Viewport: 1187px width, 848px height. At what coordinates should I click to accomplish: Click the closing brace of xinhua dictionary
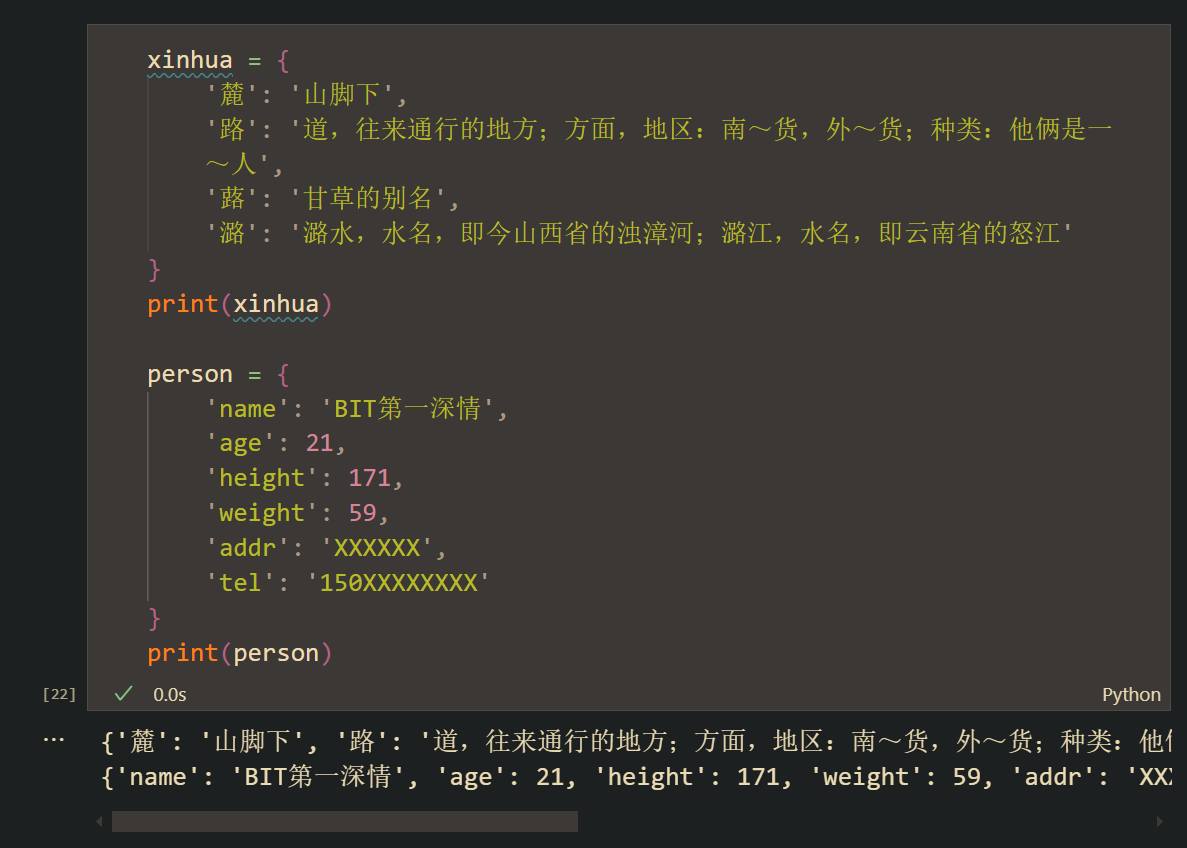coord(152,268)
